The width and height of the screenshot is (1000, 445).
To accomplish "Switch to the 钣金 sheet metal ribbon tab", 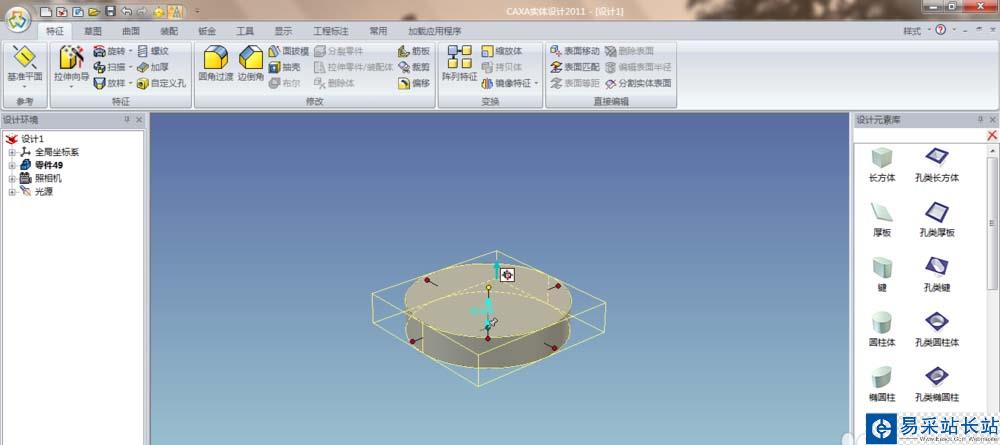I will pyautogui.click(x=207, y=31).
